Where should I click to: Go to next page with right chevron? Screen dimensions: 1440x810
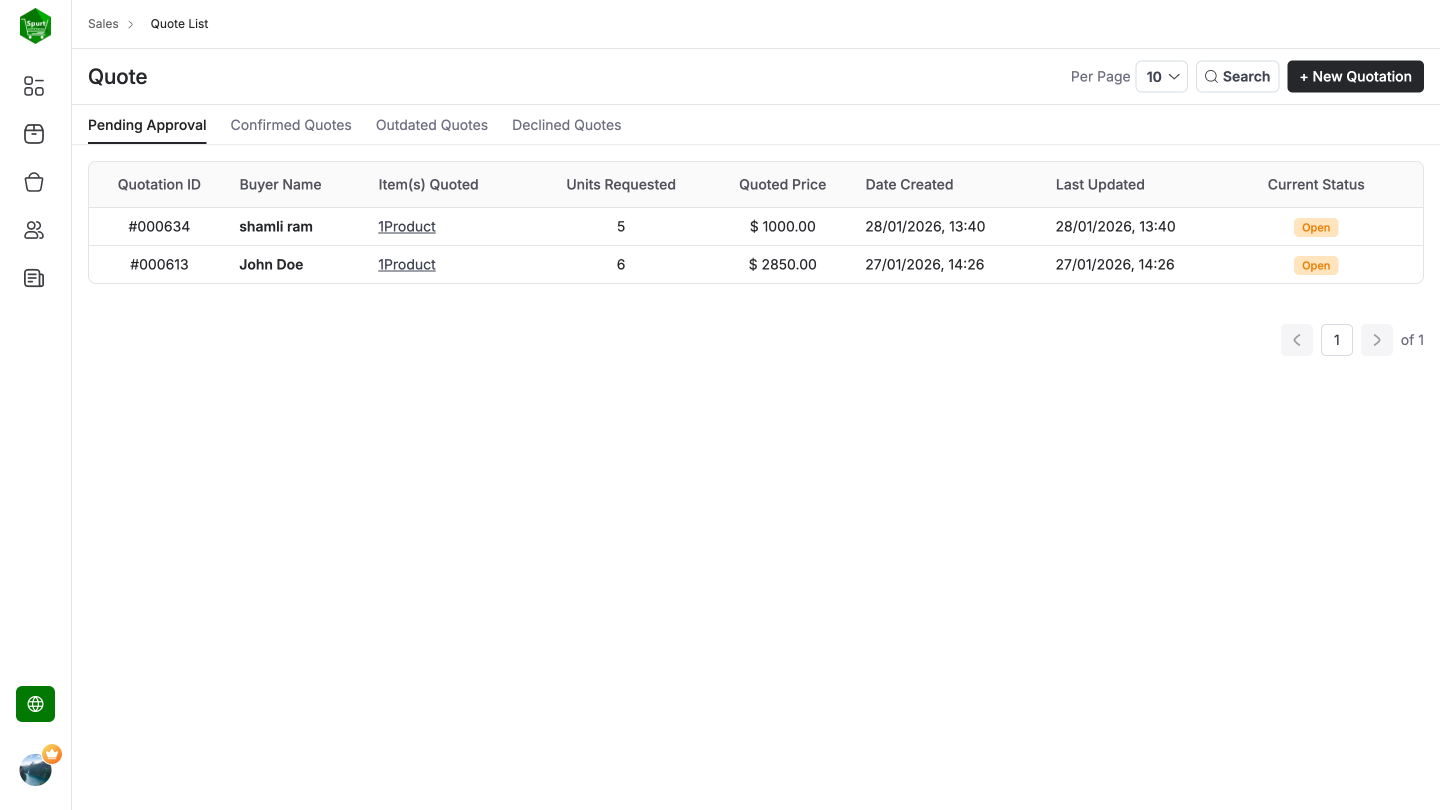(x=1376, y=340)
